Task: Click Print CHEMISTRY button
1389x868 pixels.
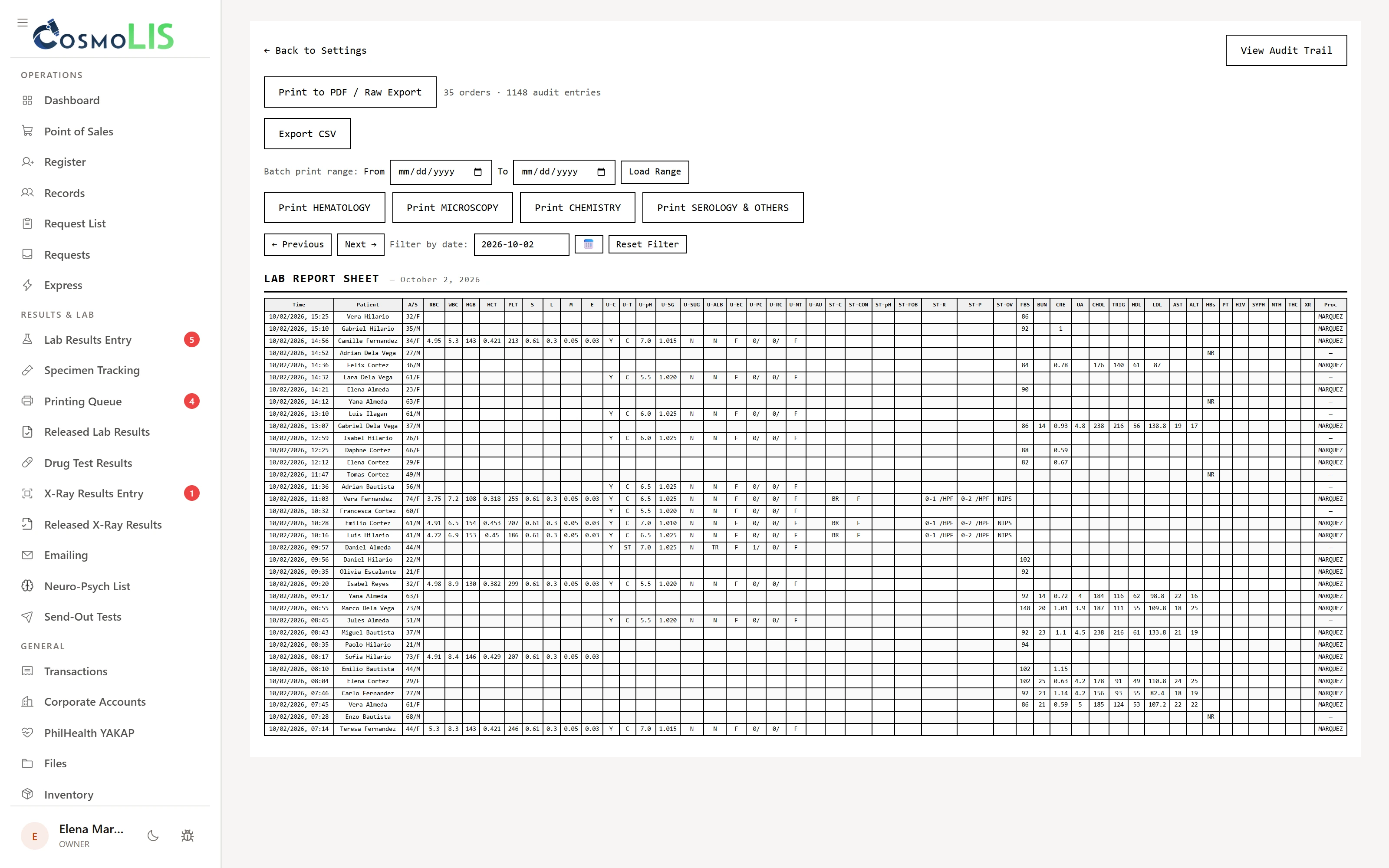Action: [577, 207]
